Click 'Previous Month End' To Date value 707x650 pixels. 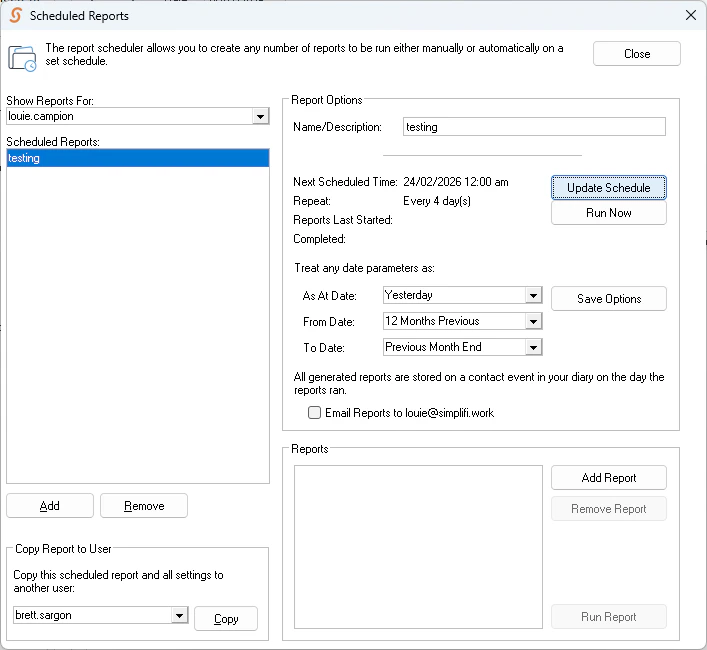pos(433,347)
